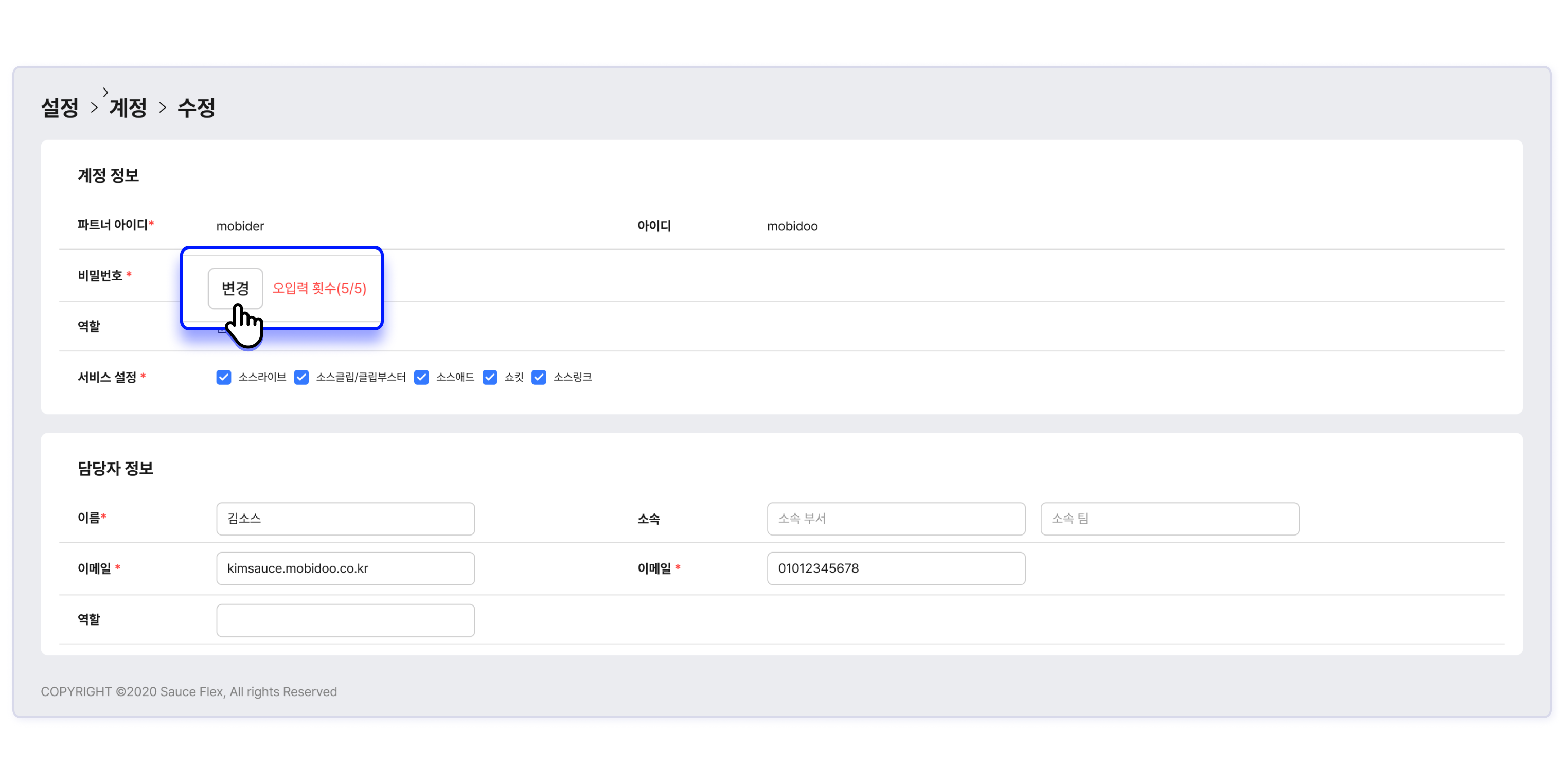Click the partner ID value mobider
Viewport: 1564px width, 784px height.
(240, 226)
